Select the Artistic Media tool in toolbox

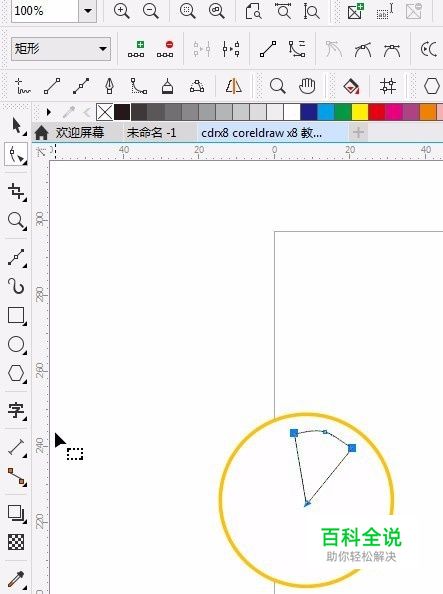tap(17, 286)
